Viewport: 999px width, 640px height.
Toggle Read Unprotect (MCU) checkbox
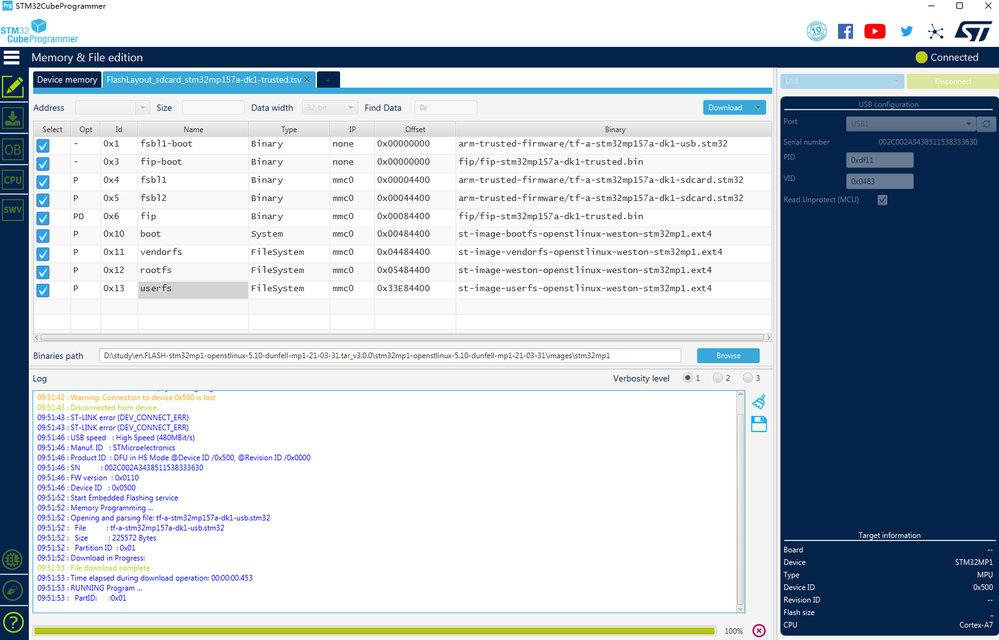tap(882, 200)
